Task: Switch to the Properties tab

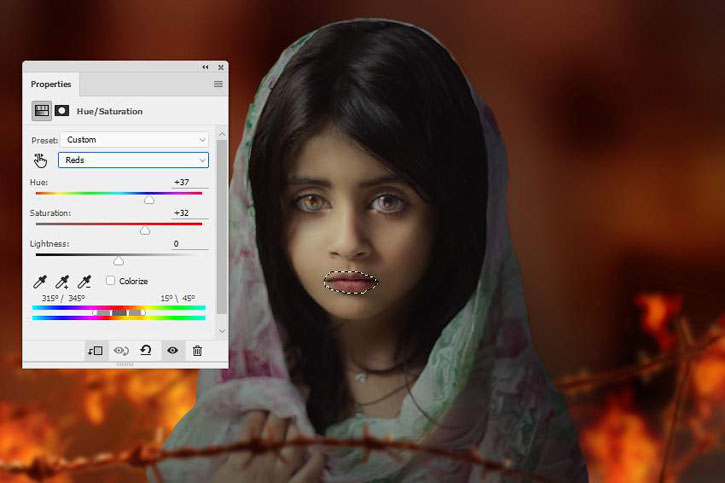Action: [51, 84]
